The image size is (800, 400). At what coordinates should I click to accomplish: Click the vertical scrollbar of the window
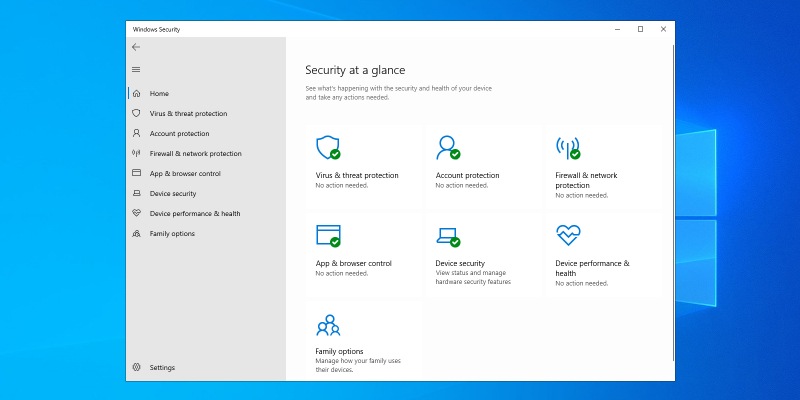[673, 204]
